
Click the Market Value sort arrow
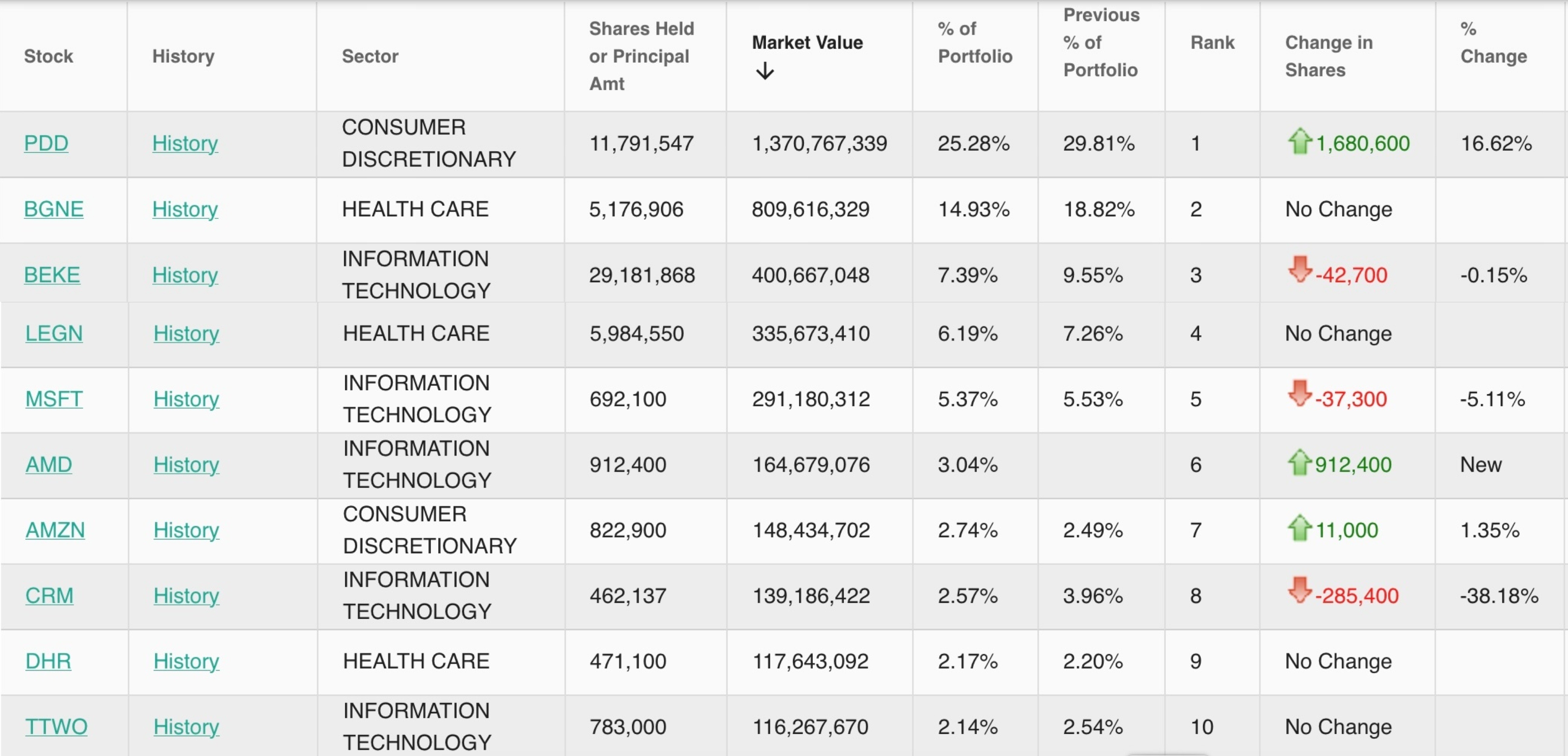pyautogui.click(x=765, y=72)
